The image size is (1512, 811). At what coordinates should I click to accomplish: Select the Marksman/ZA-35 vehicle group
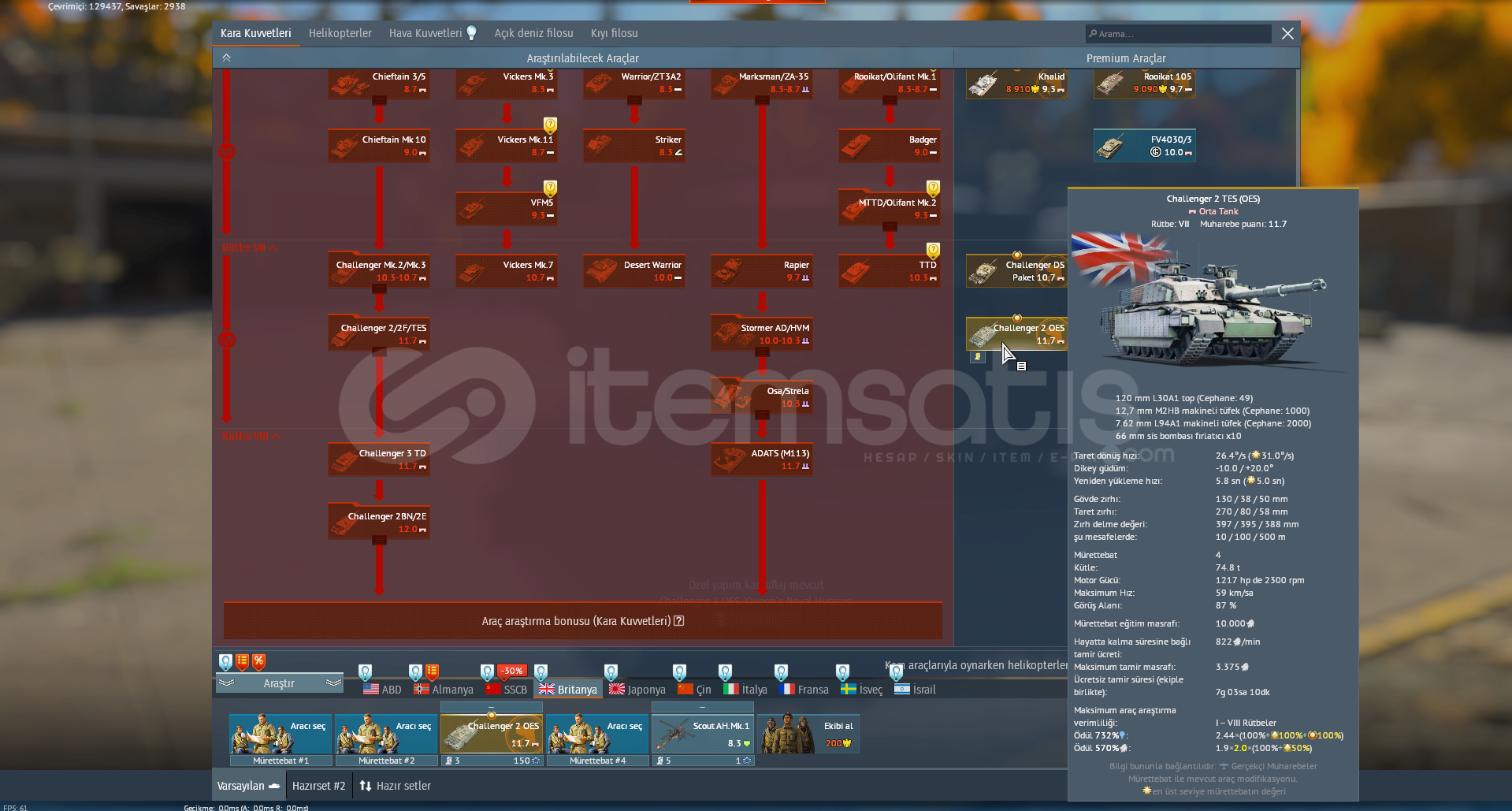coord(761,83)
